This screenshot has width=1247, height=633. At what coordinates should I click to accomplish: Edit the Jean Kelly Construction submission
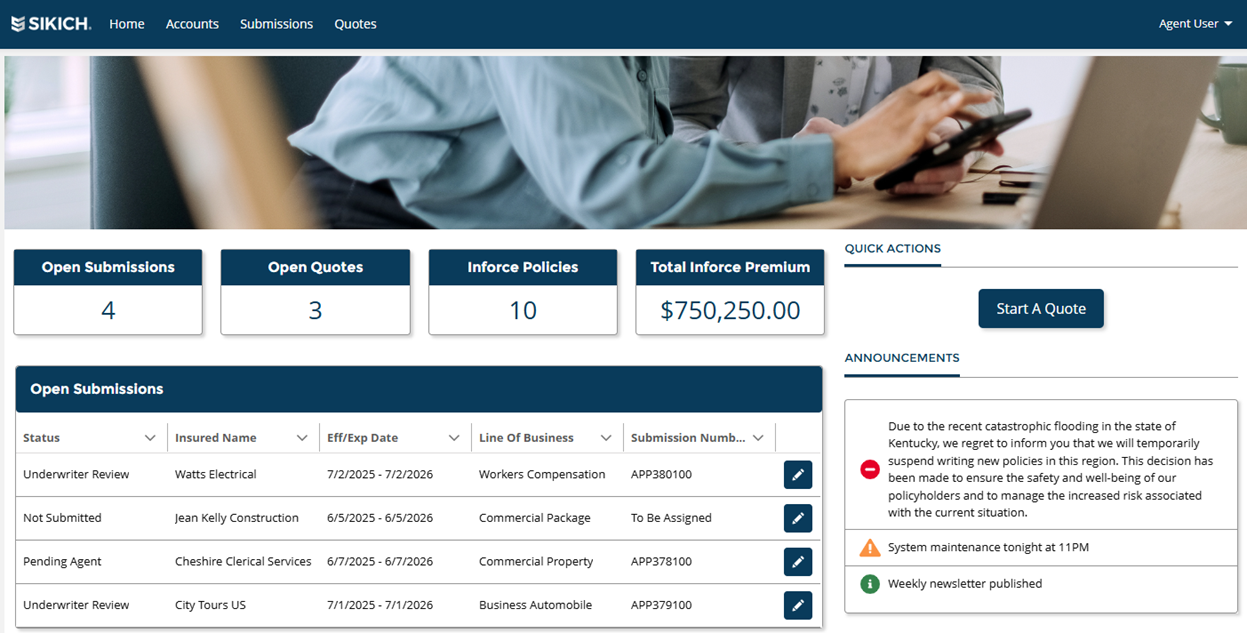point(797,518)
